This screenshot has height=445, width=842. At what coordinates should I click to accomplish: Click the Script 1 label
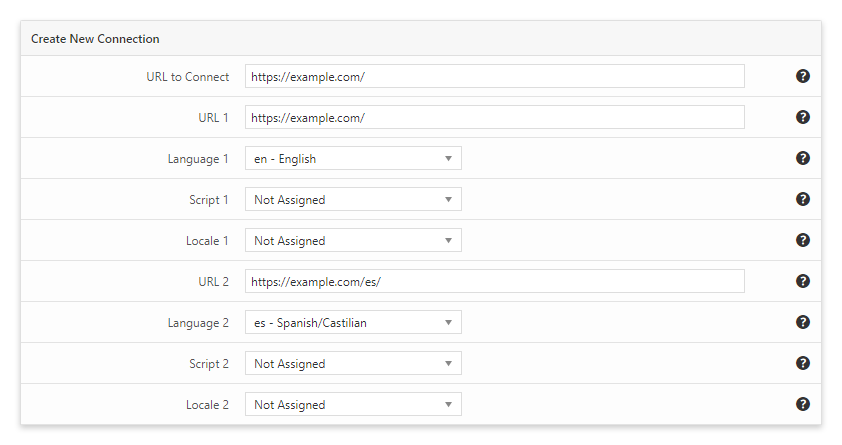(x=208, y=200)
